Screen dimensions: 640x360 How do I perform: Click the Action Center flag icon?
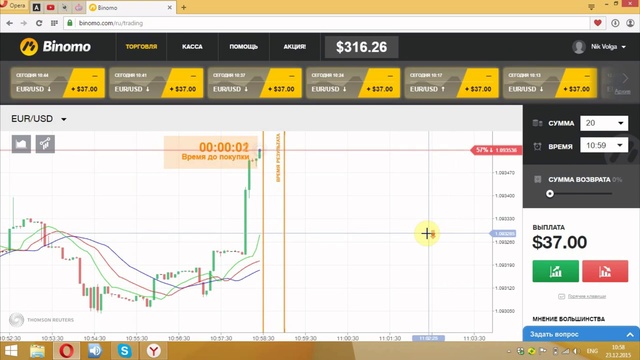(543, 351)
